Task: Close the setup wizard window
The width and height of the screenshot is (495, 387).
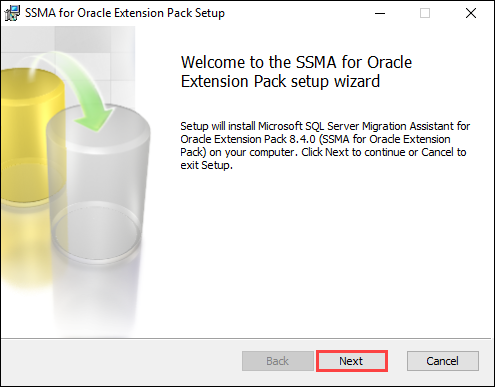Action: [471, 13]
